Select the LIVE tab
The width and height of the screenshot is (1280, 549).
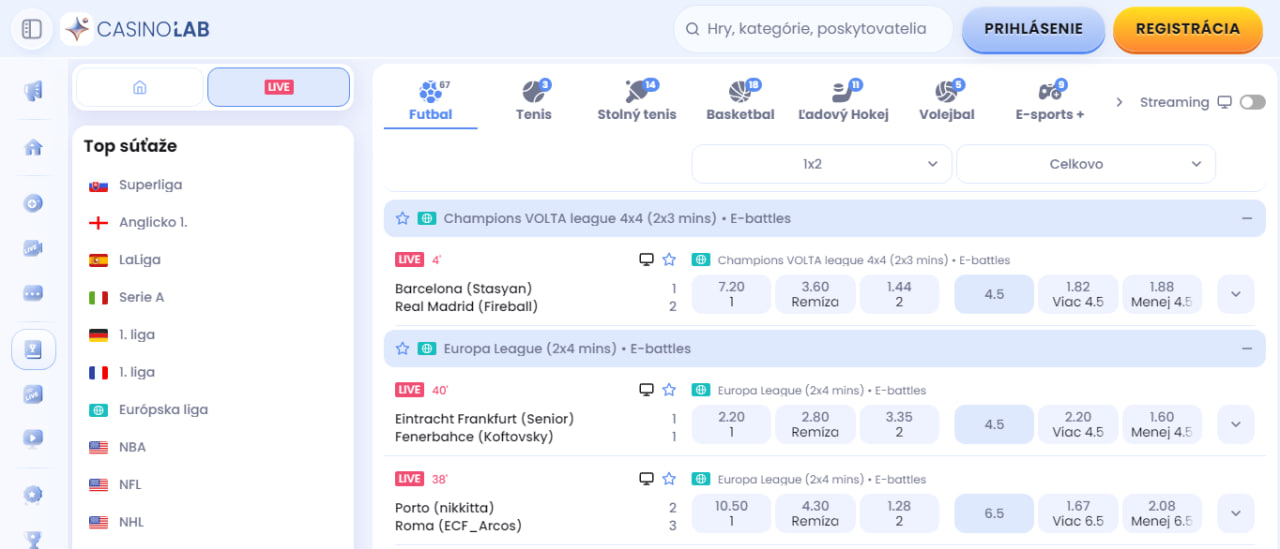(279, 87)
